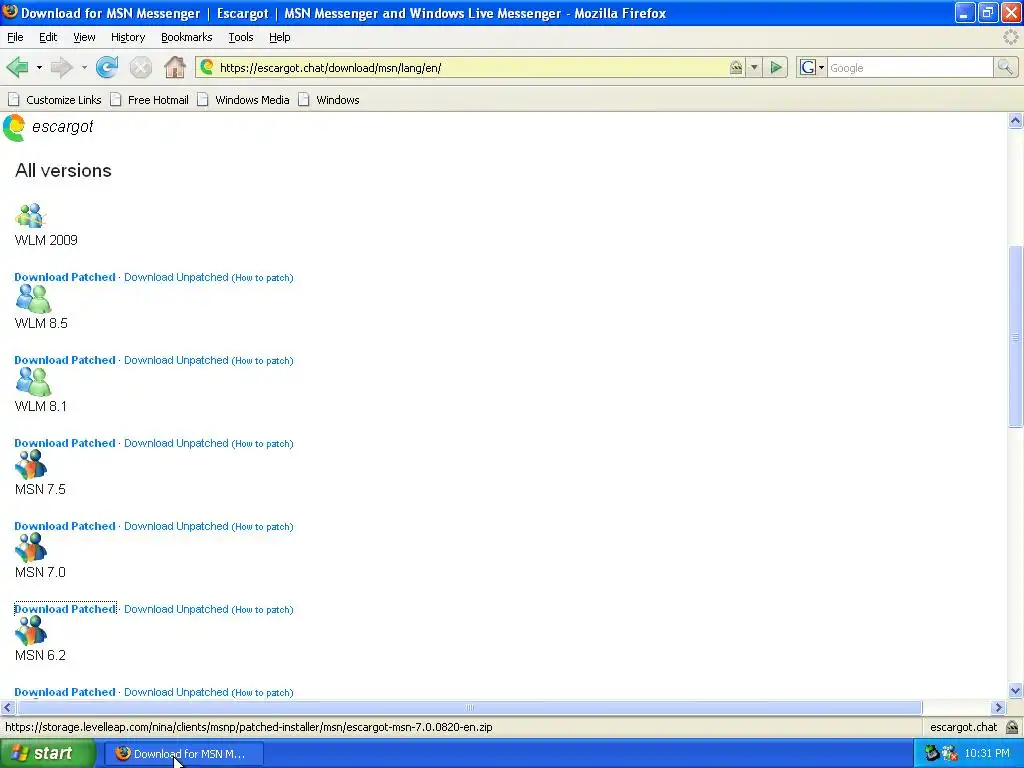Open the File menu
Image resolution: width=1024 pixels, height=768 pixels.
tap(15, 37)
